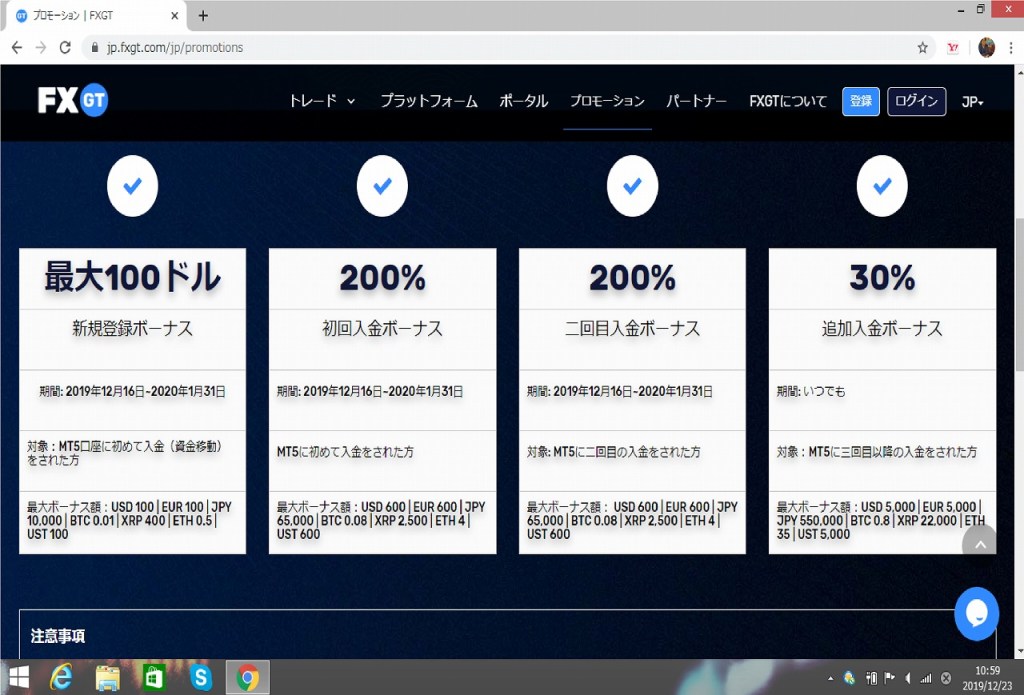Click checkmark above 追加入金ボーナス card
This screenshot has width=1024, height=695.
point(882,186)
